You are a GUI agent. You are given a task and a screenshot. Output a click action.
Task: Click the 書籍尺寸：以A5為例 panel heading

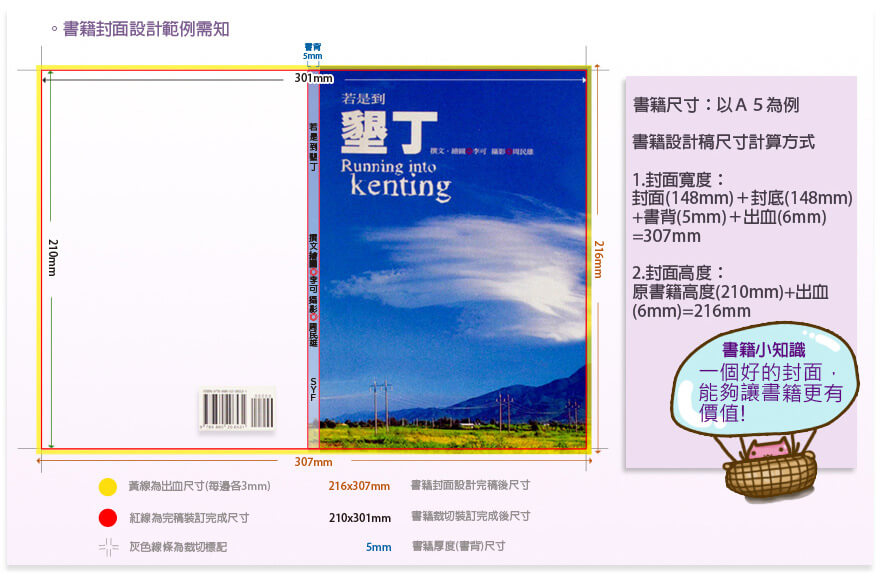pos(715,105)
